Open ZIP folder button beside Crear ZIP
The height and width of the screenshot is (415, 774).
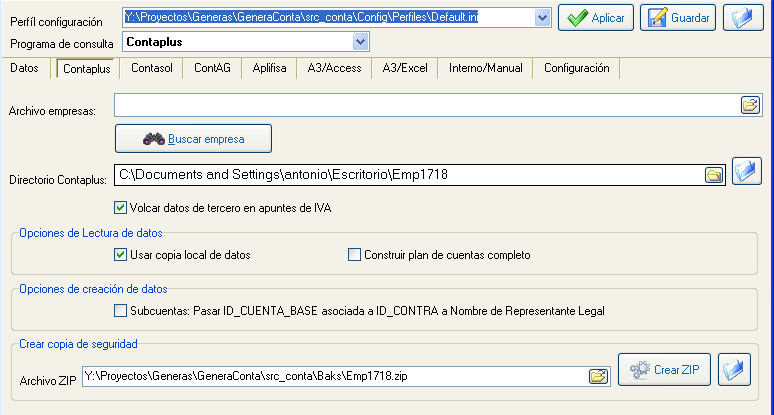click(734, 370)
